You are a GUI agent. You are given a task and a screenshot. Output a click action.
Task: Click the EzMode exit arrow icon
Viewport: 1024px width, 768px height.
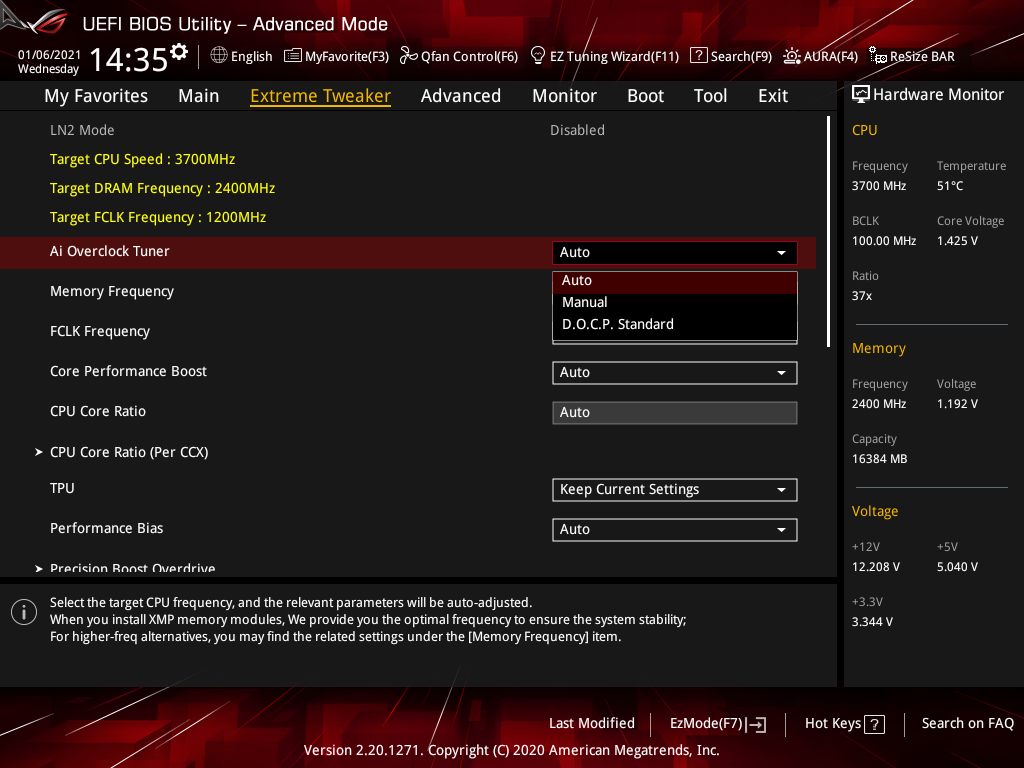(756, 724)
